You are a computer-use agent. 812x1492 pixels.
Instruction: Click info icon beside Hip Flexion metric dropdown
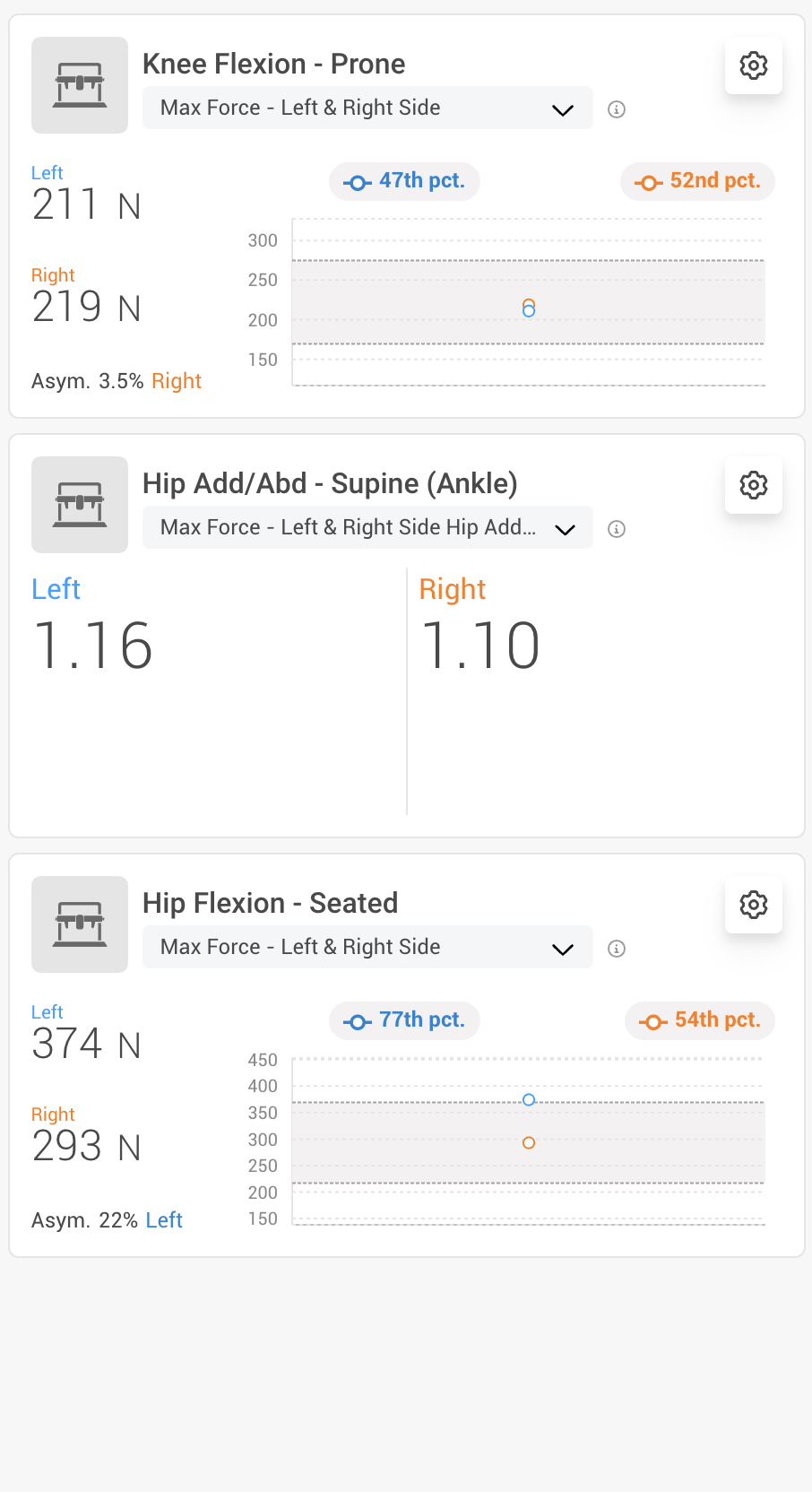(x=617, y=949)
